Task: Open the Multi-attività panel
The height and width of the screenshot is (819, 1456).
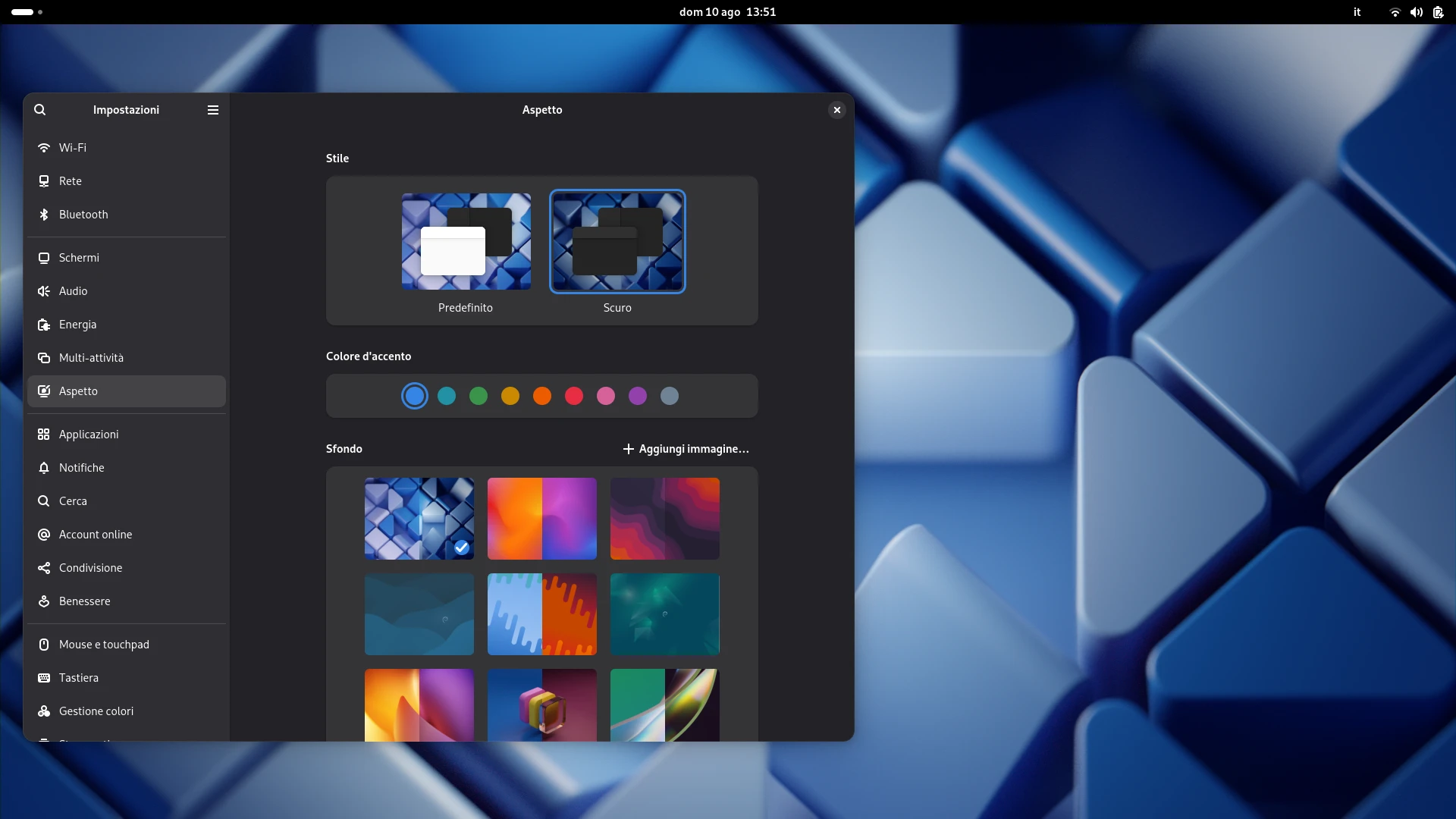Action: click(127, 358)
